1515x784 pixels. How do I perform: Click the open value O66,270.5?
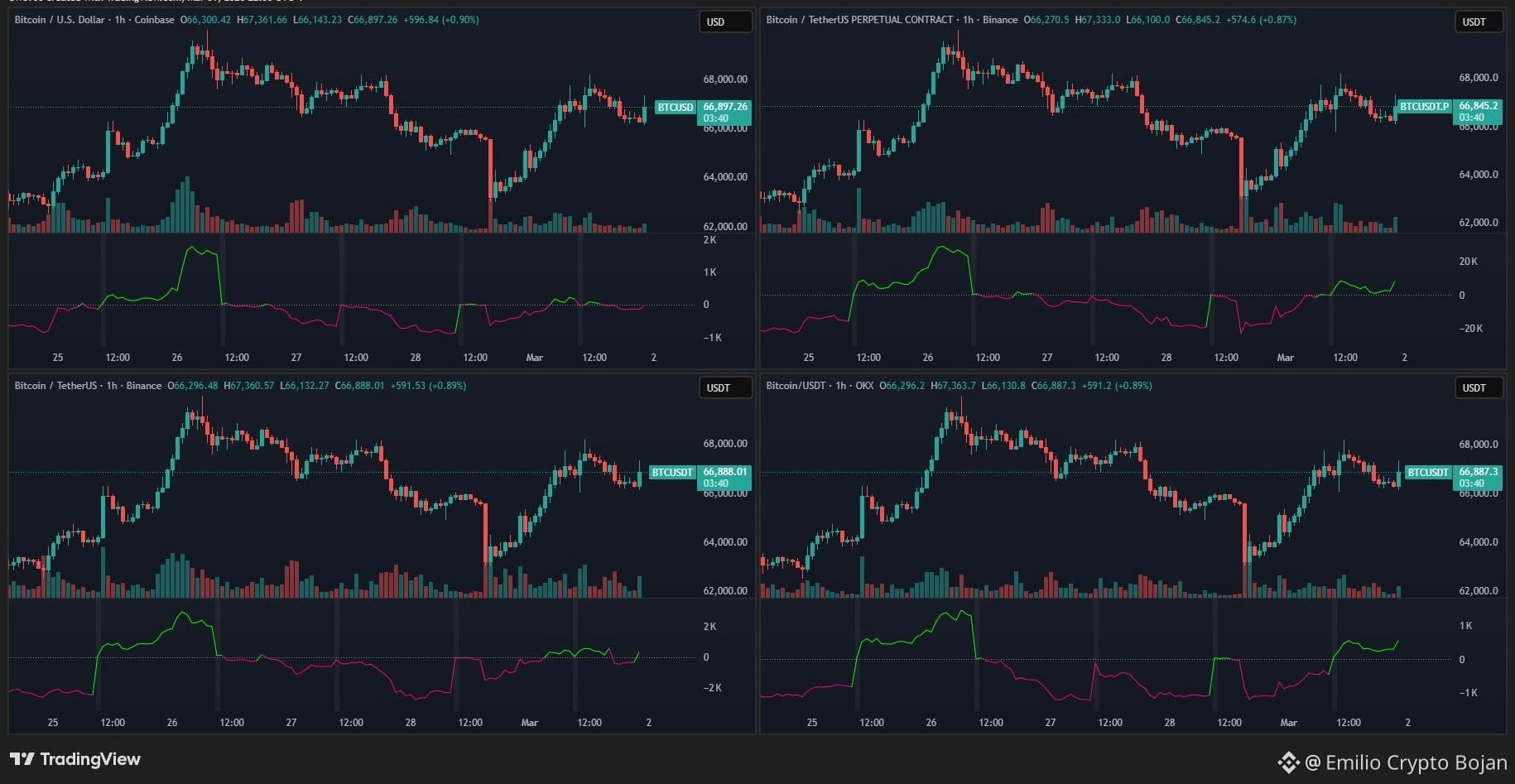pyautogui.click(x=1046, y=19)
